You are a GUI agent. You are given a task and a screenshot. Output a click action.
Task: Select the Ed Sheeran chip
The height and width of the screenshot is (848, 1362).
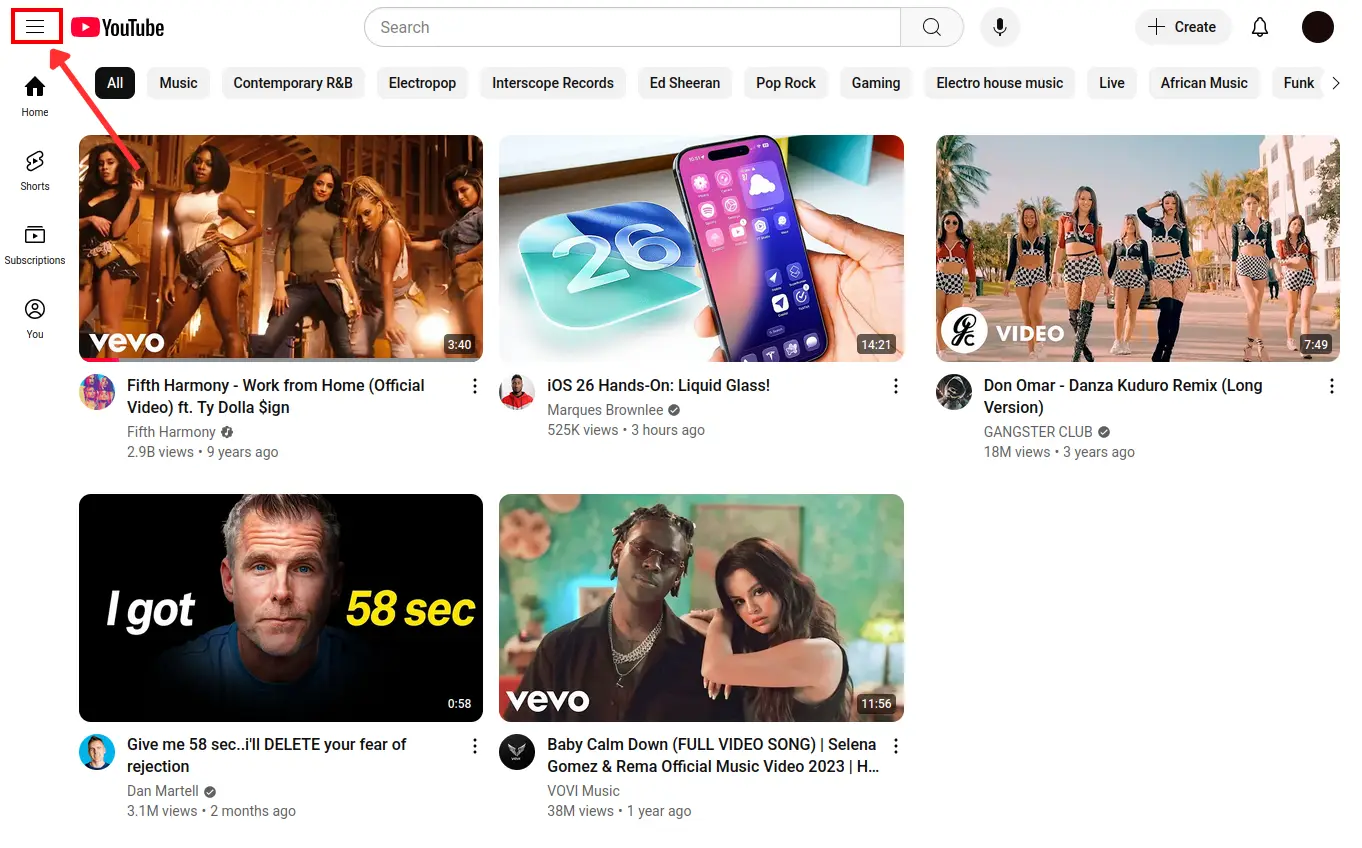685,83
